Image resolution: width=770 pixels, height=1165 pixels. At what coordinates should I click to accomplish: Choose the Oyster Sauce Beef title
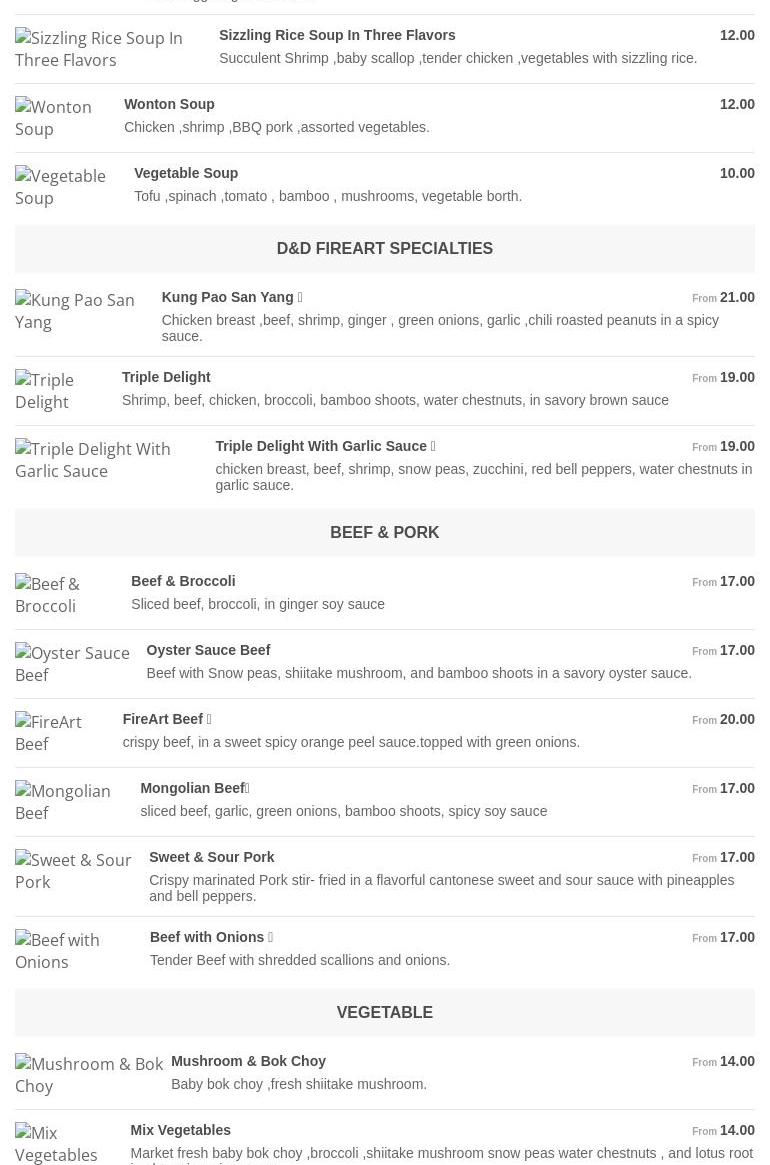[208, 650]
